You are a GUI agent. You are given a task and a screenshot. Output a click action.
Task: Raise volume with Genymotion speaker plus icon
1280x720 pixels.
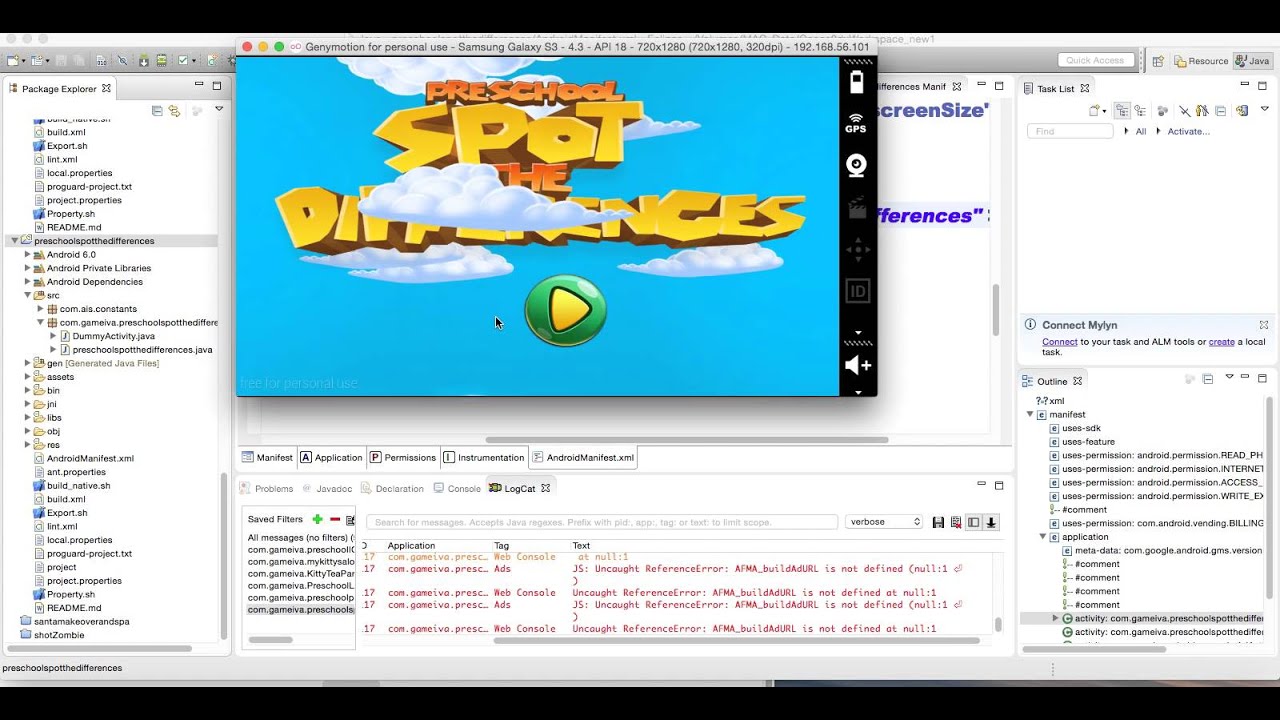click(x=857, y=366)
